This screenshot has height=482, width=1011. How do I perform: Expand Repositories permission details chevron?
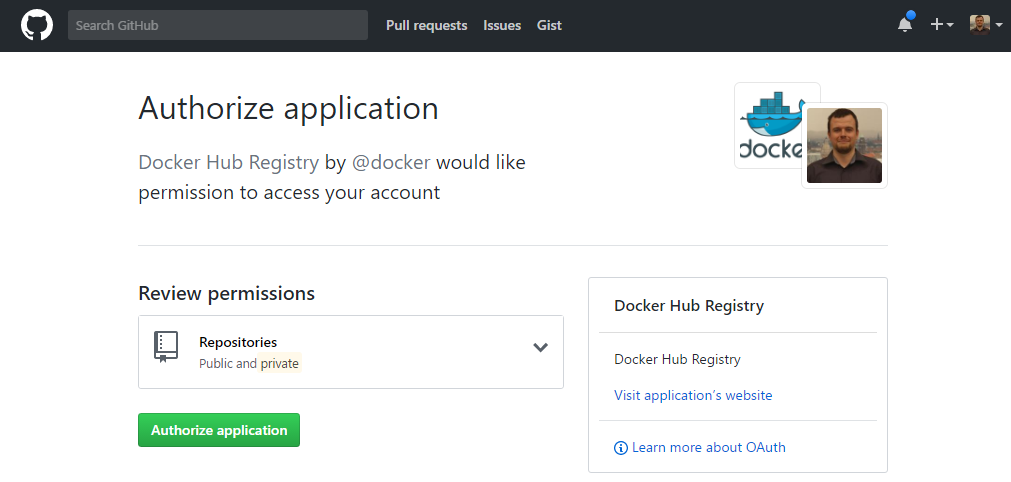click(540, 347)
